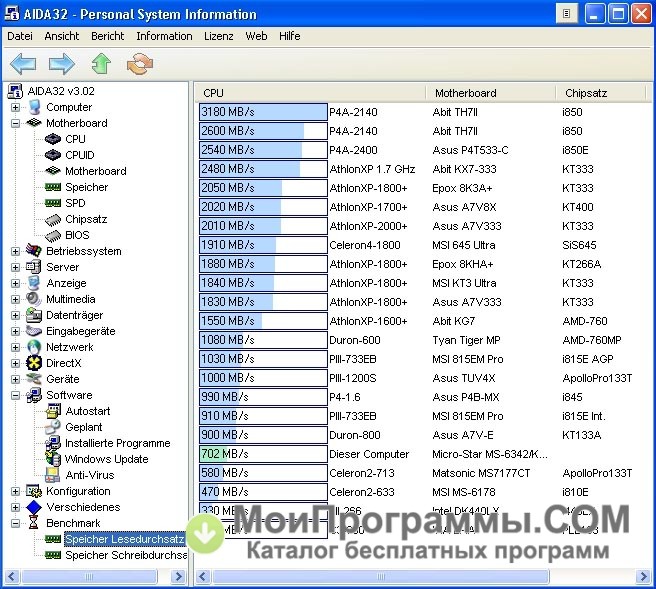Click the Tyan Tiger MP cell
Image resolution: width=656 pixels, height=589 pixels.
click(466, 340)
